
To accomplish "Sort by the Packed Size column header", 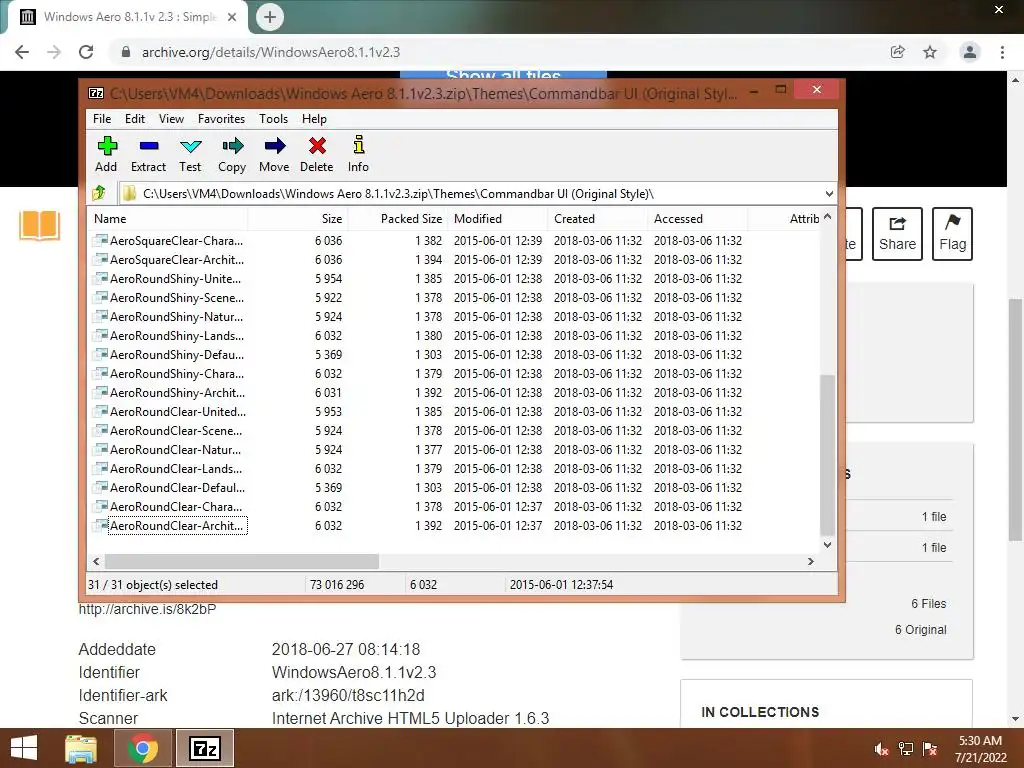I will [x=398, y=219].
